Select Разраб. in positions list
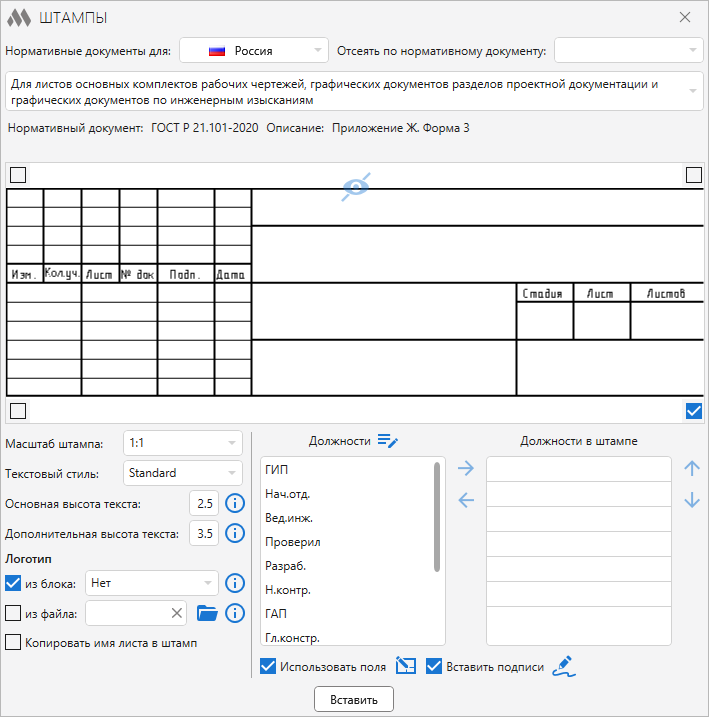709x717 pixels. pos(285,566)
